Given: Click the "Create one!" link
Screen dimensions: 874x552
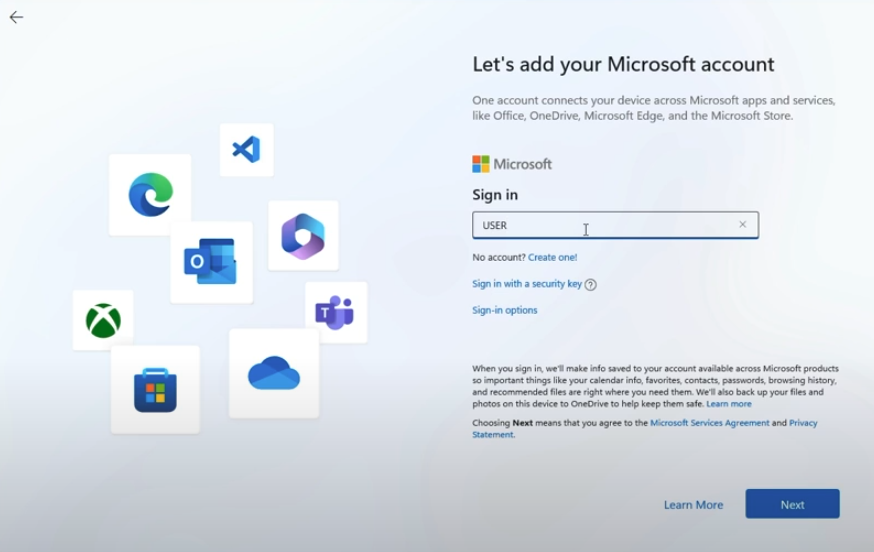Looking at the screenshot, I should (x=552, y=257).
